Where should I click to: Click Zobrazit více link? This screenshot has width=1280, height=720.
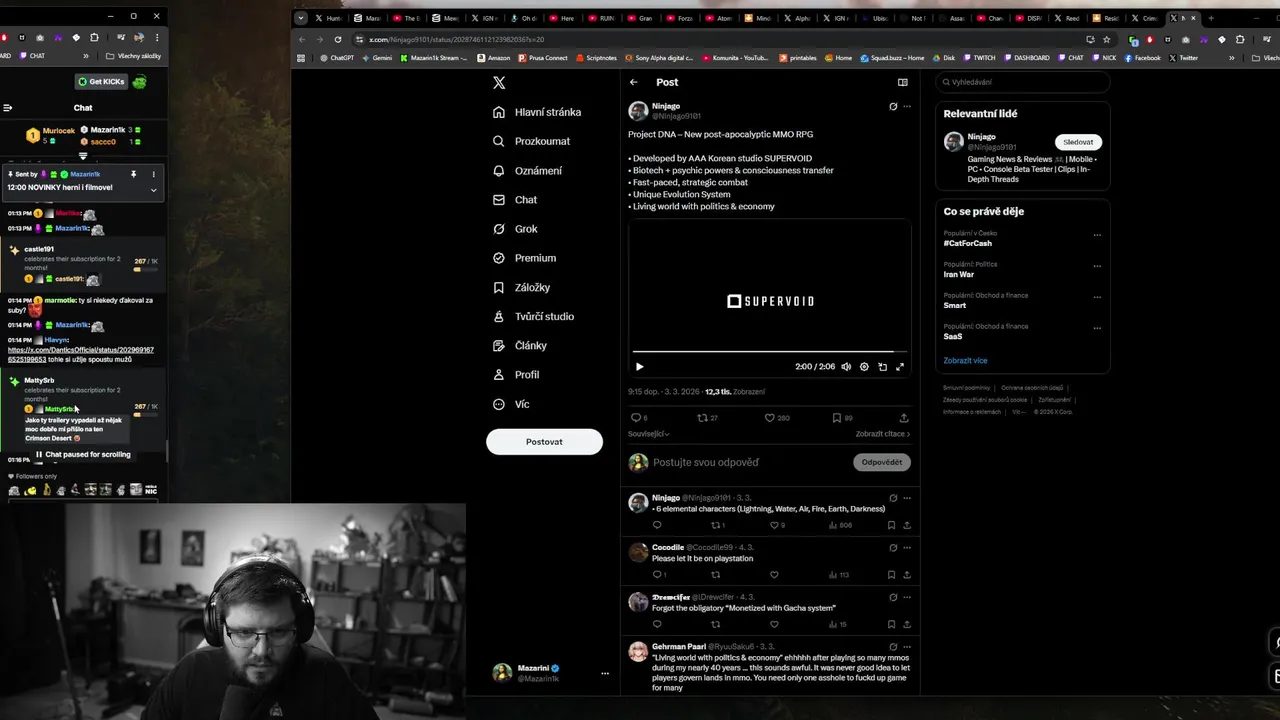click(965, 360)
